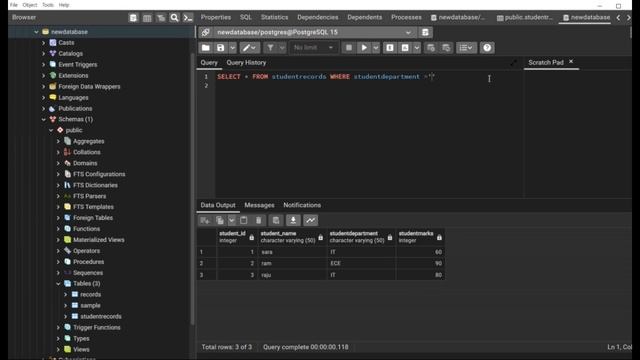Image resolution: width=640 pixels, height=360 pixels.
Task: Click the Explain Analyze icon
Action: point(405,48)
